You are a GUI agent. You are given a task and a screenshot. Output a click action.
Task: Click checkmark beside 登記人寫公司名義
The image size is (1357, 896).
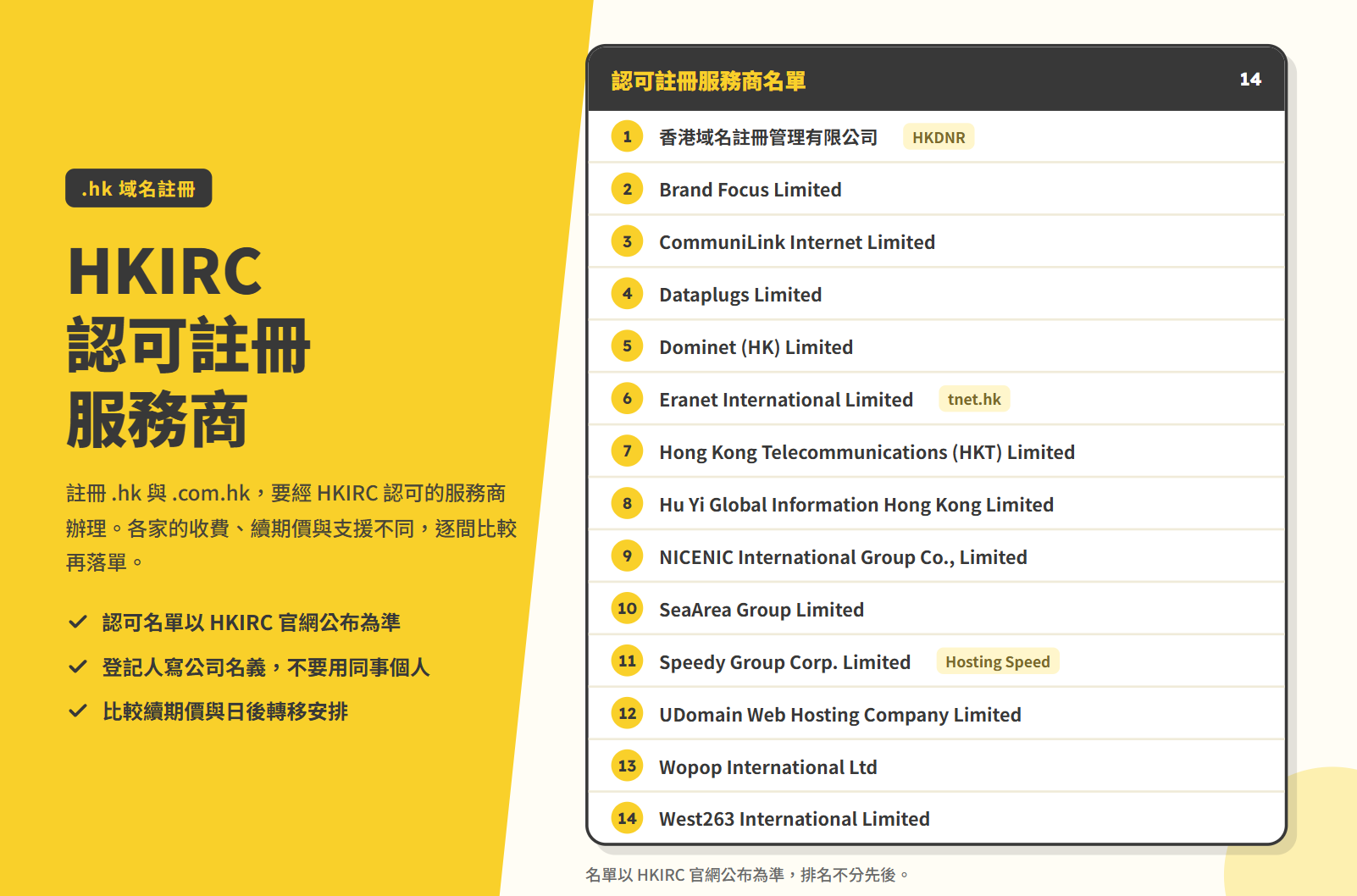pos(78,667)
